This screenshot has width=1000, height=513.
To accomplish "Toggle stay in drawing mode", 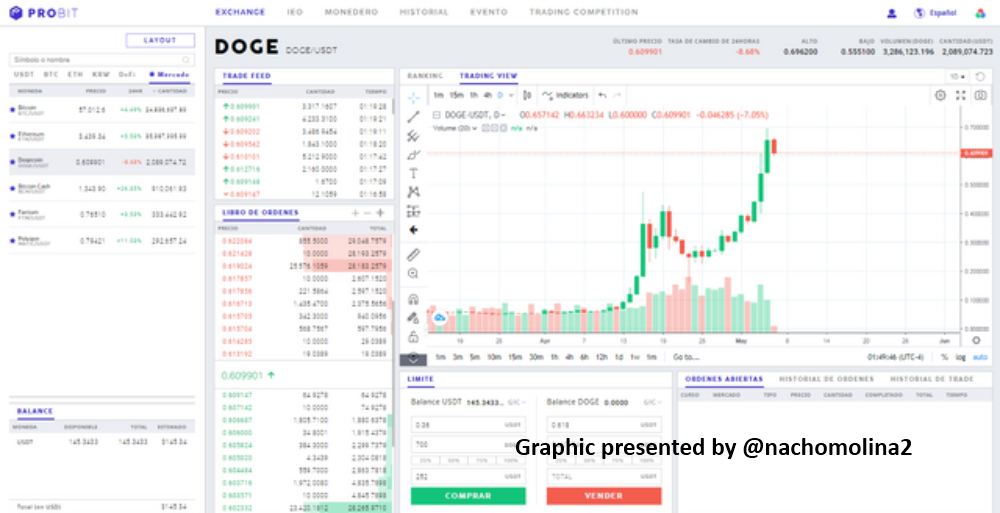I will point(413,317).
